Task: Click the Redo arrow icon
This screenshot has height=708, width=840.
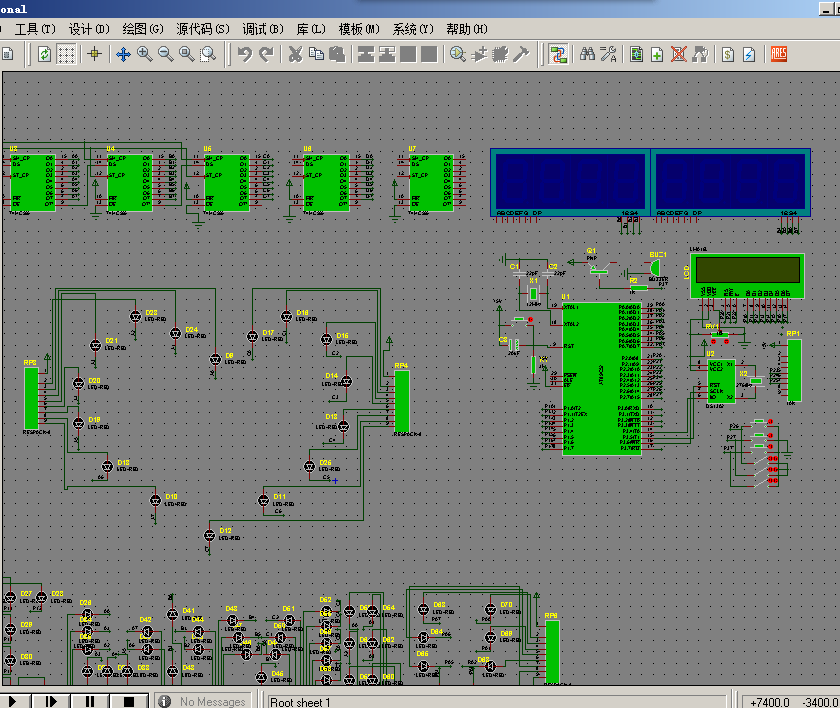Action: pos(266,54)
